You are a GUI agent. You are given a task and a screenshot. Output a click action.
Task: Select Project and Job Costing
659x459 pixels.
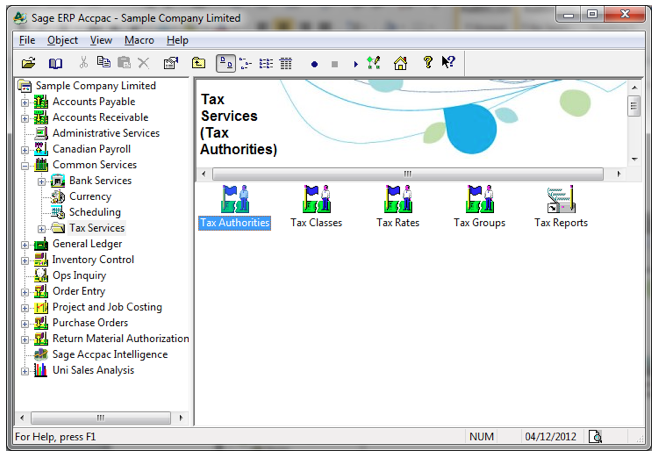[x=107, y=307]
